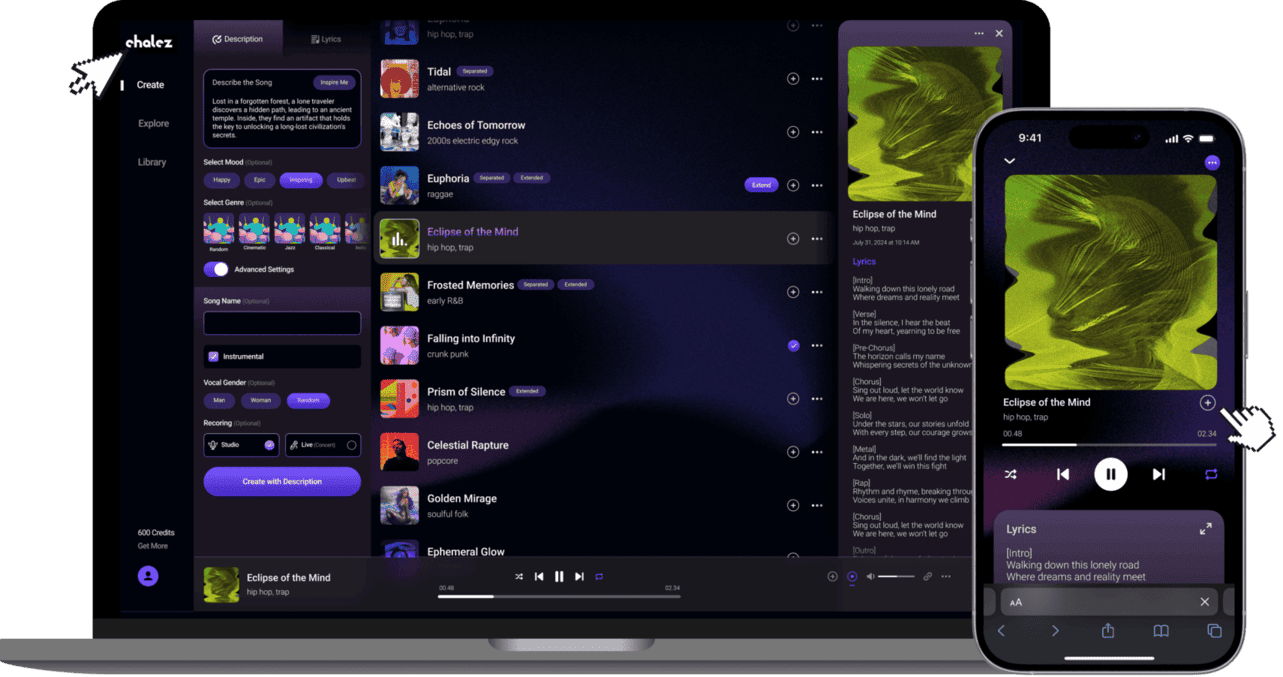Click purple play-circle icon in laptop player bar

tap(852, 576)
